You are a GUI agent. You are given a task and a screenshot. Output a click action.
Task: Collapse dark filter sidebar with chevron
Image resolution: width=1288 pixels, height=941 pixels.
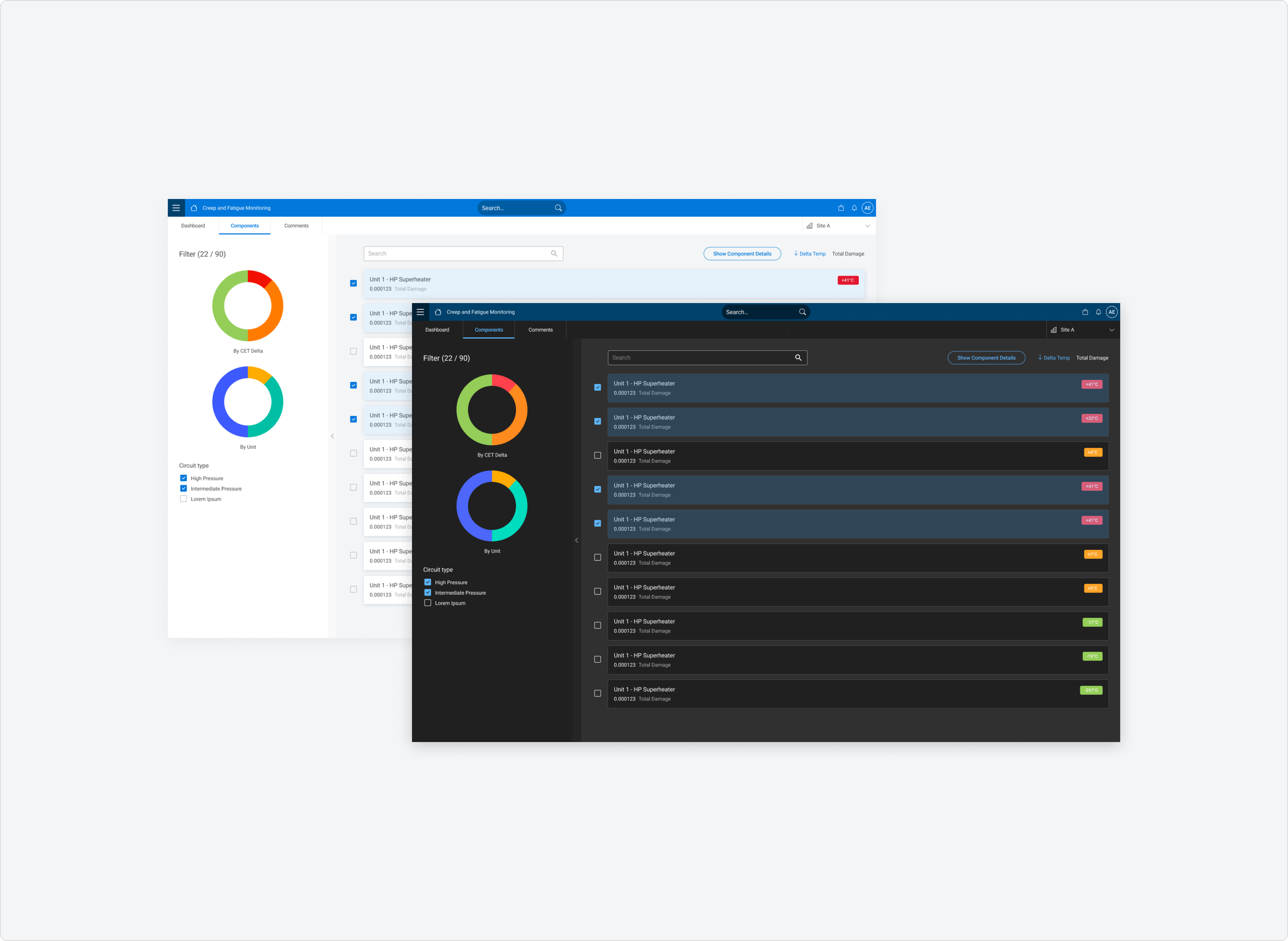(576, 540)
